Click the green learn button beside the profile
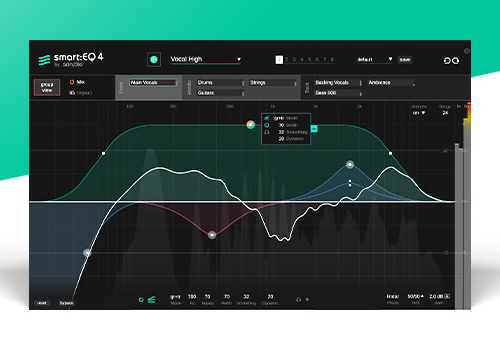The width and height of the screenshot is (500, 360). coord(154,60)
